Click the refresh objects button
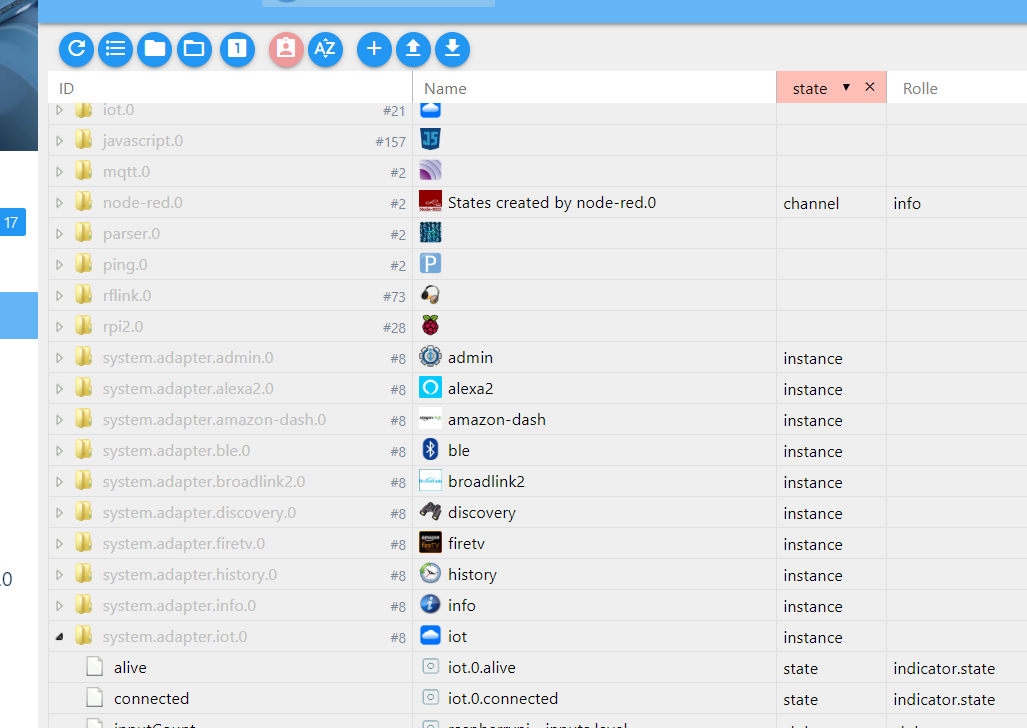Viewport: 1027px width, 728px height. tap(76, 48)
